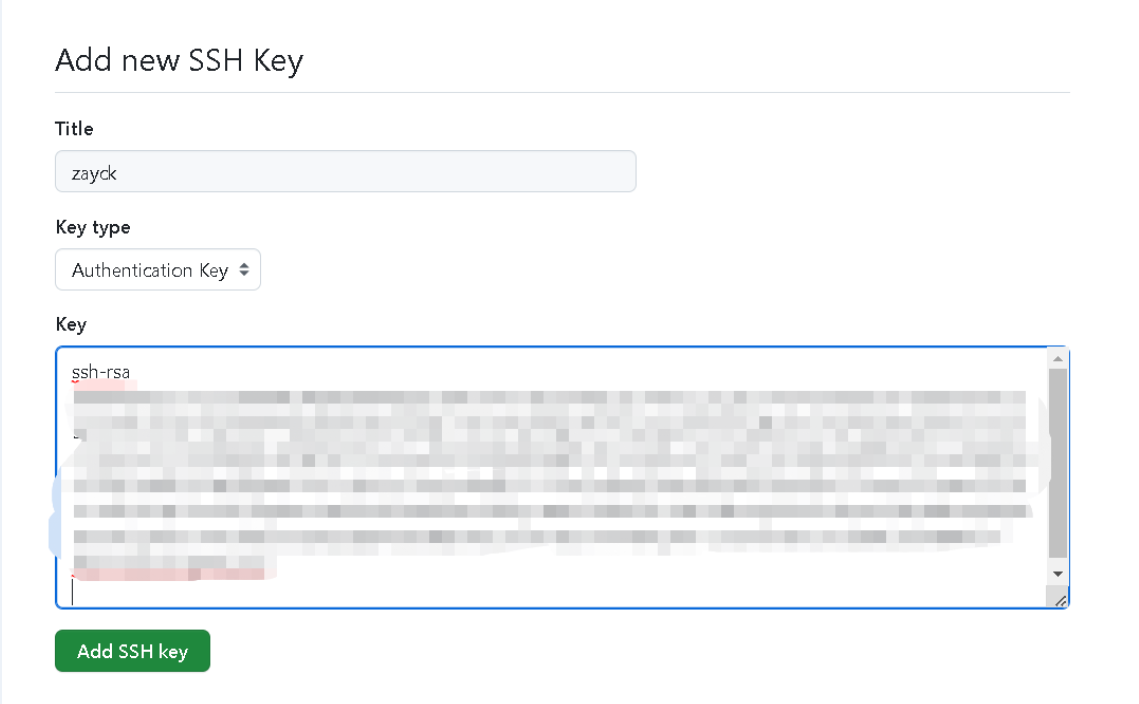The width and height of the screenshot is (1139, 704).
Task: Click the double-arrow icon on Key type selector
Action: tap(245, 270)
